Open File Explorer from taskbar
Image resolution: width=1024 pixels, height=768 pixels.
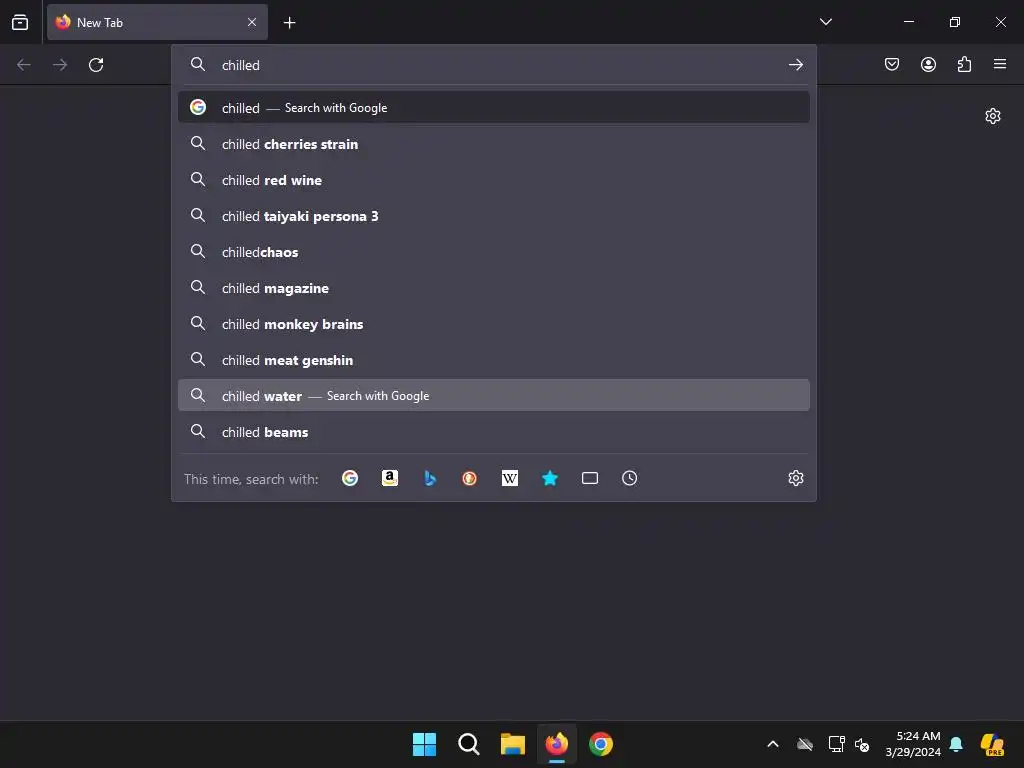tap(513, 744)
